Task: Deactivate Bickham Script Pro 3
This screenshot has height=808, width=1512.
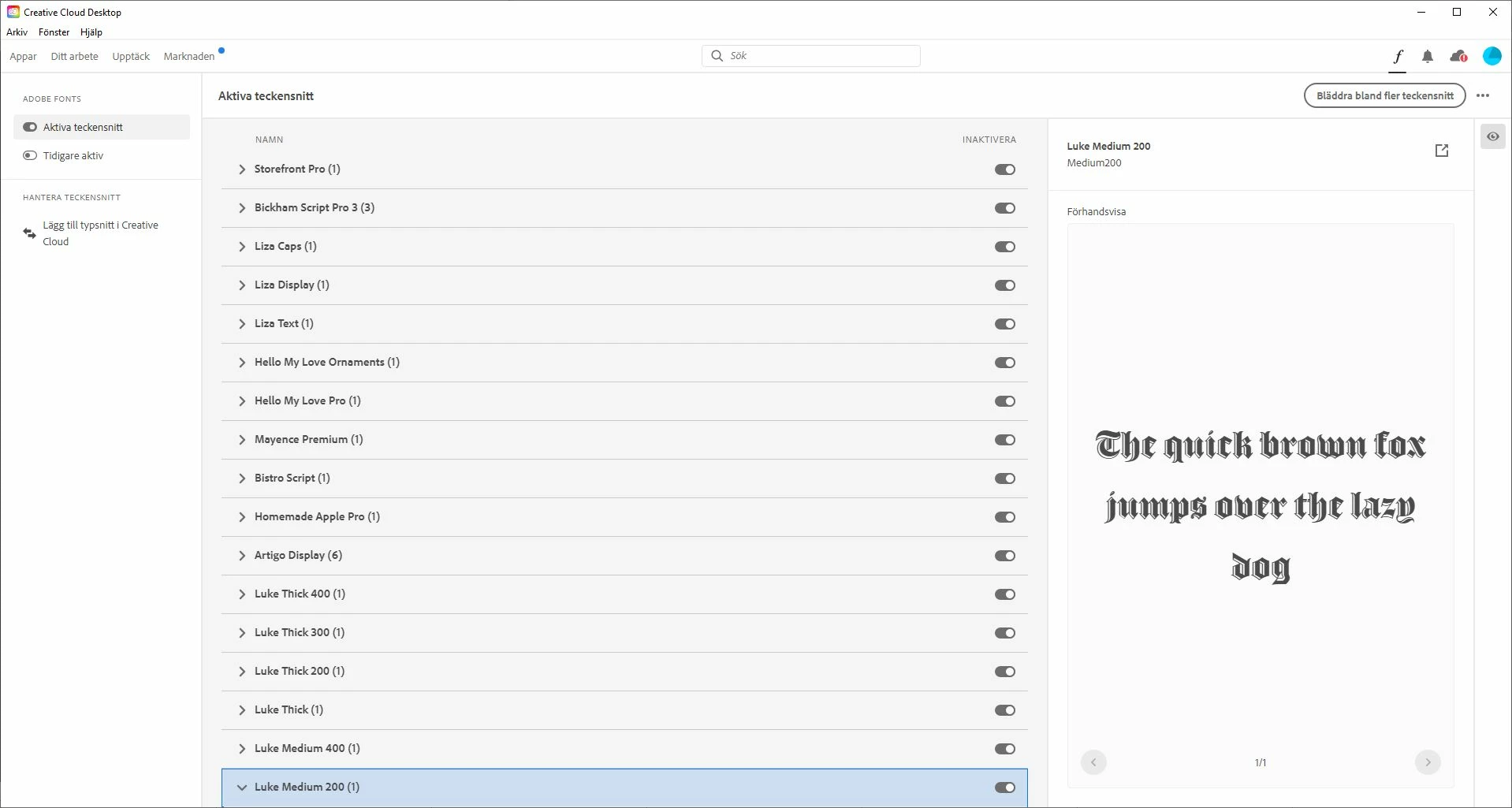Action: [x=1005, y=208]
